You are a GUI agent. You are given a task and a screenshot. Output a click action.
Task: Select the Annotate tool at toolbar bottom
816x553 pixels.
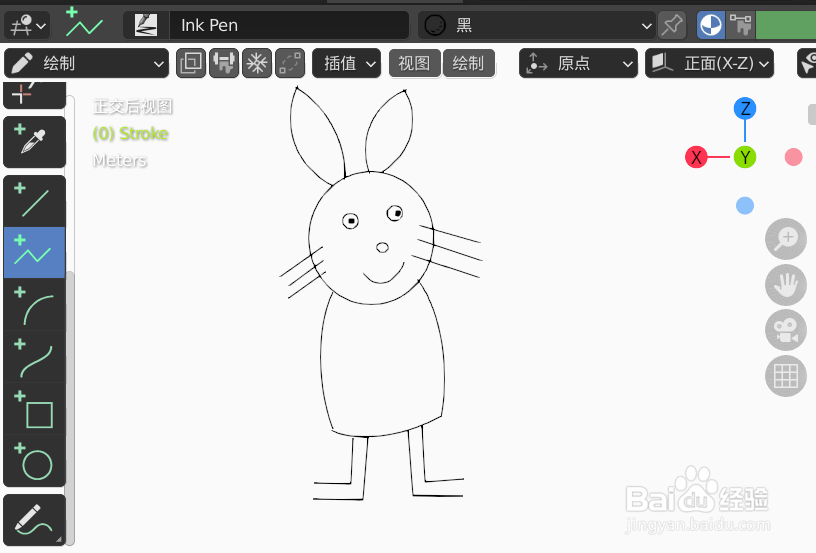[x=34, y=520]
